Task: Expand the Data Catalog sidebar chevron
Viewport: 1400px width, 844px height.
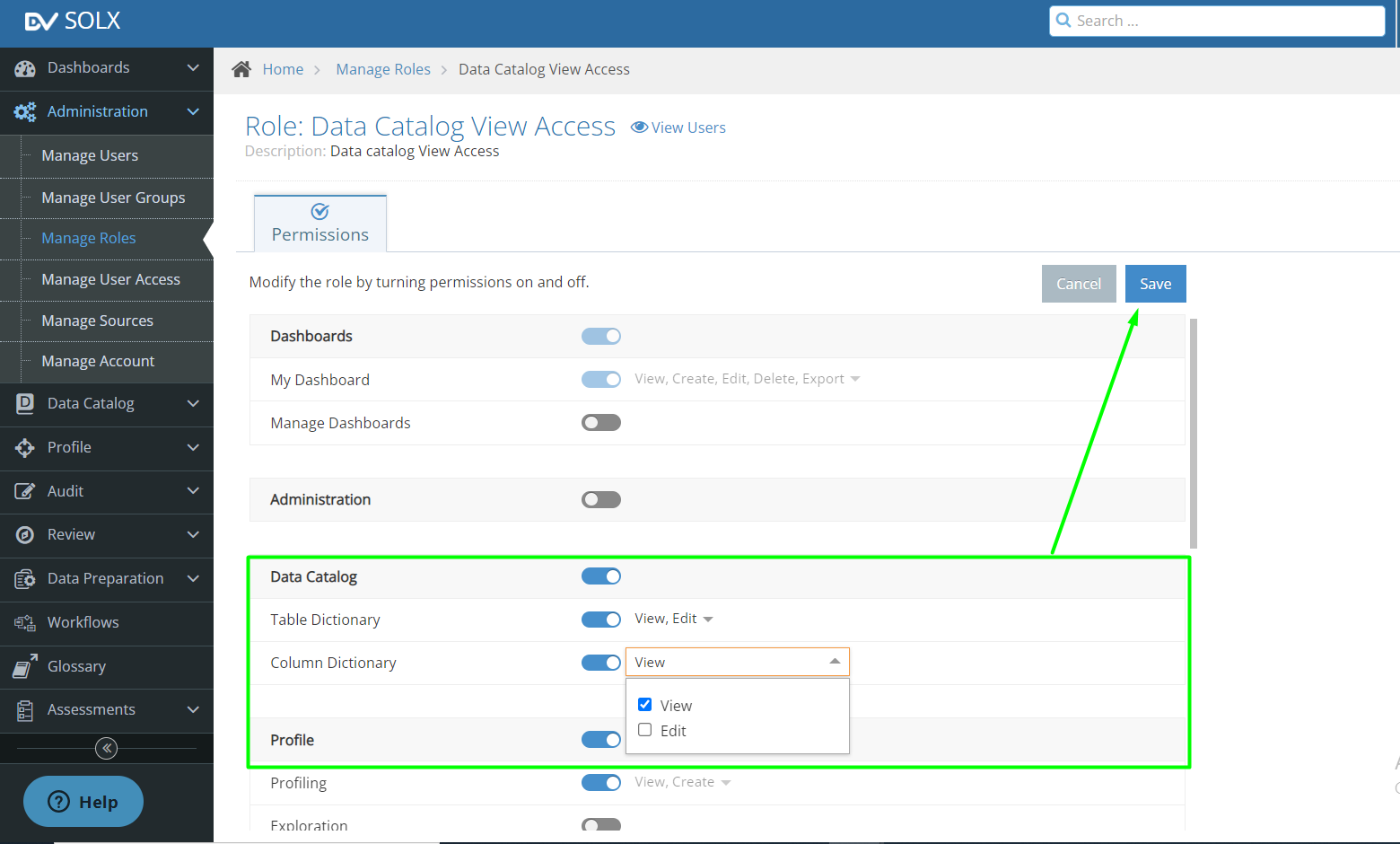Action: pyautogui.click(x=193, y=404)
